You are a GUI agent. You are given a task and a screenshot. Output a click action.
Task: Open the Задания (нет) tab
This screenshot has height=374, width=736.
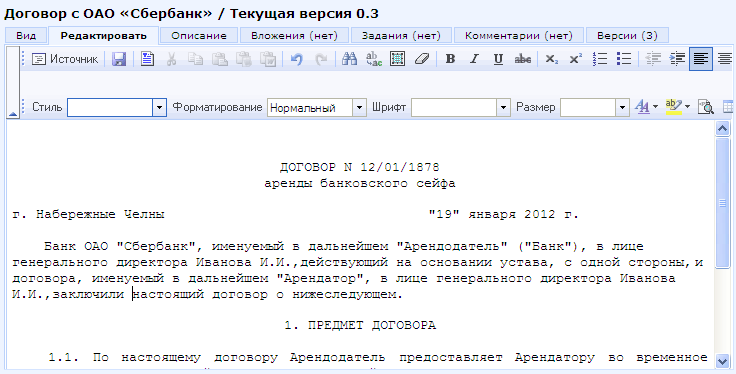pyautogui.click(x=401, y=36)
